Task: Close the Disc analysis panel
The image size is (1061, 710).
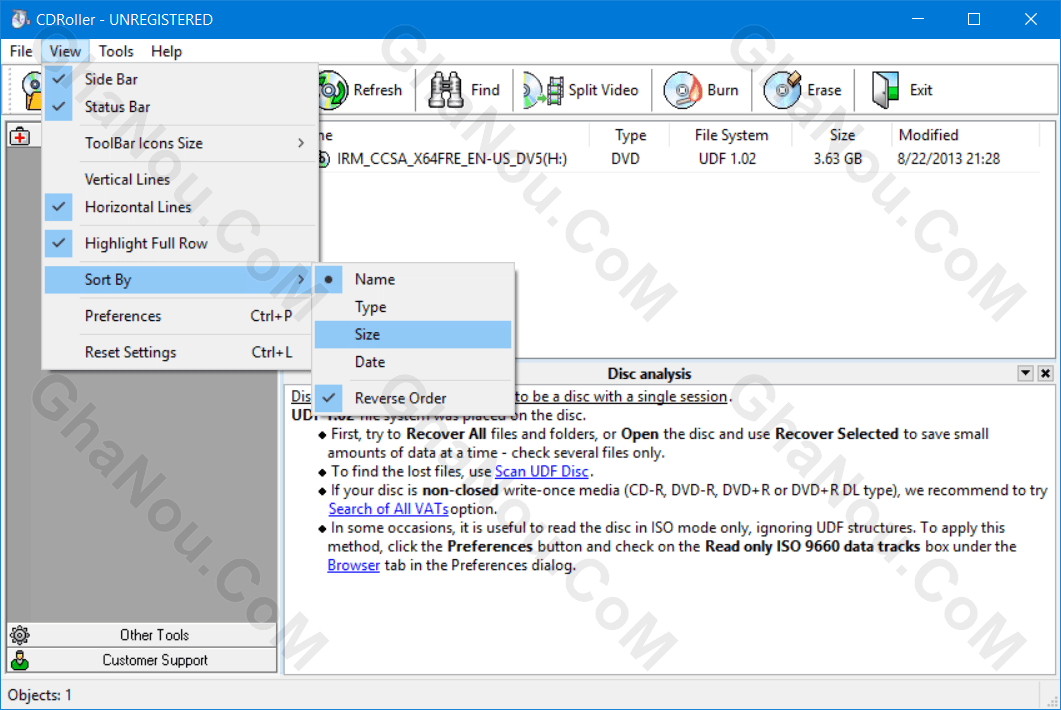Action: [x=1045, y=373]
